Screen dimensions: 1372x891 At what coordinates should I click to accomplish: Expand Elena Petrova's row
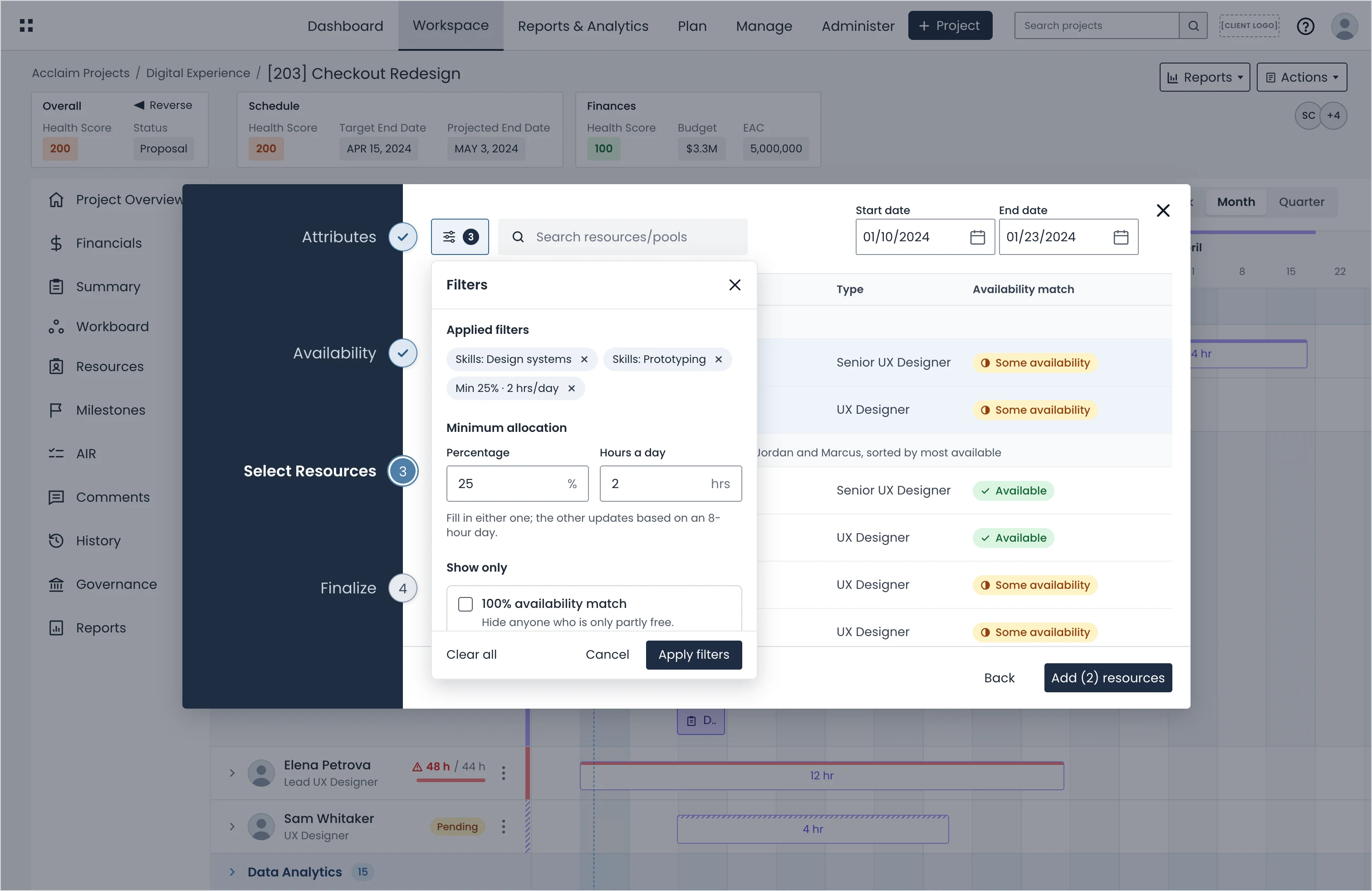[x=232, y=773]
